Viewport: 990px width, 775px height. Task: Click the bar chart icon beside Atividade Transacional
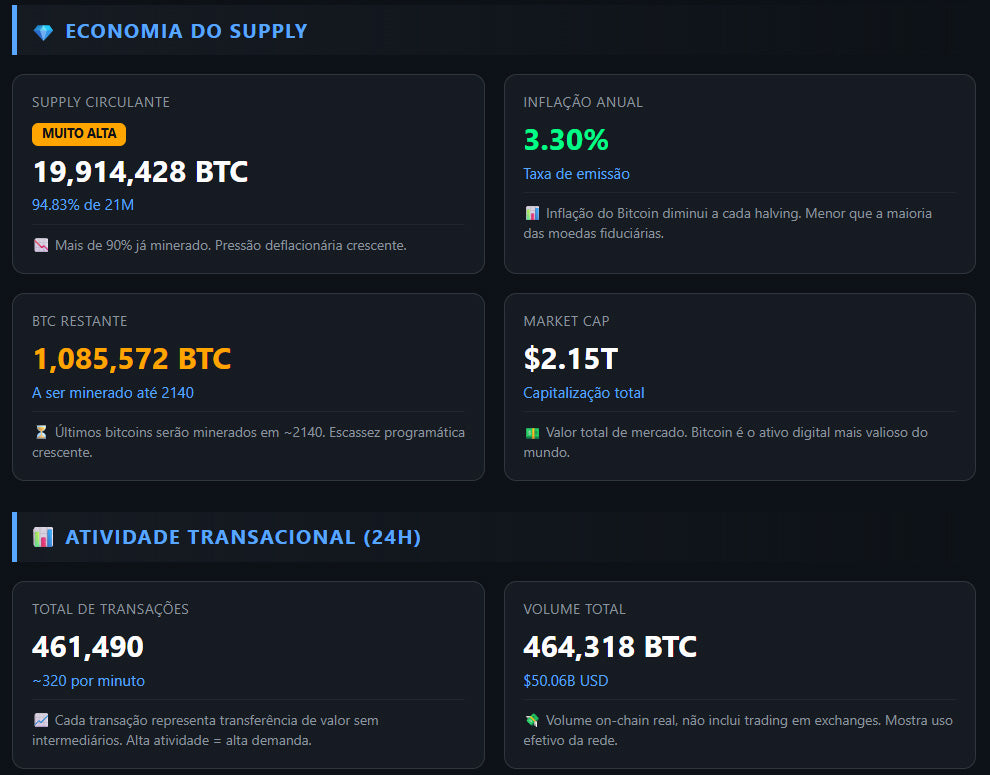pyautogui.click(x=43, y=538)
